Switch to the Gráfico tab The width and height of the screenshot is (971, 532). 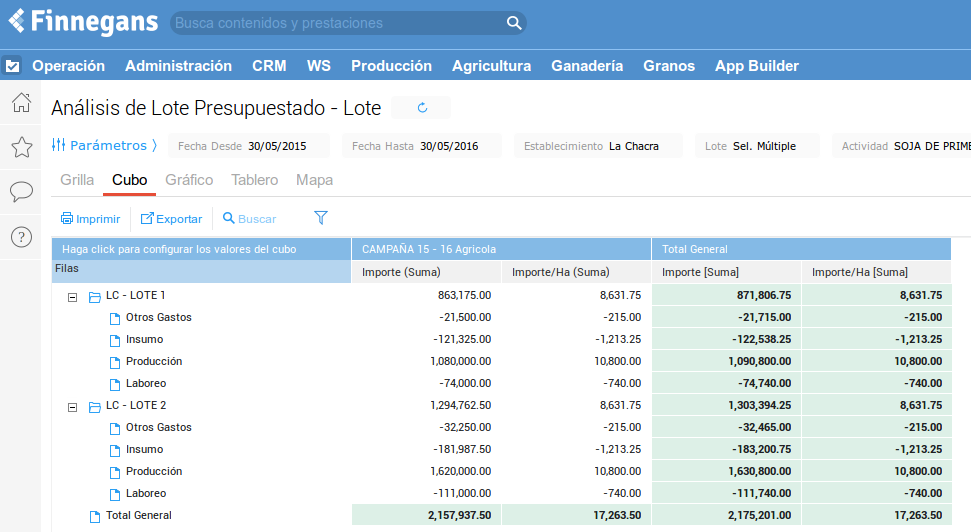pos(189,180)
